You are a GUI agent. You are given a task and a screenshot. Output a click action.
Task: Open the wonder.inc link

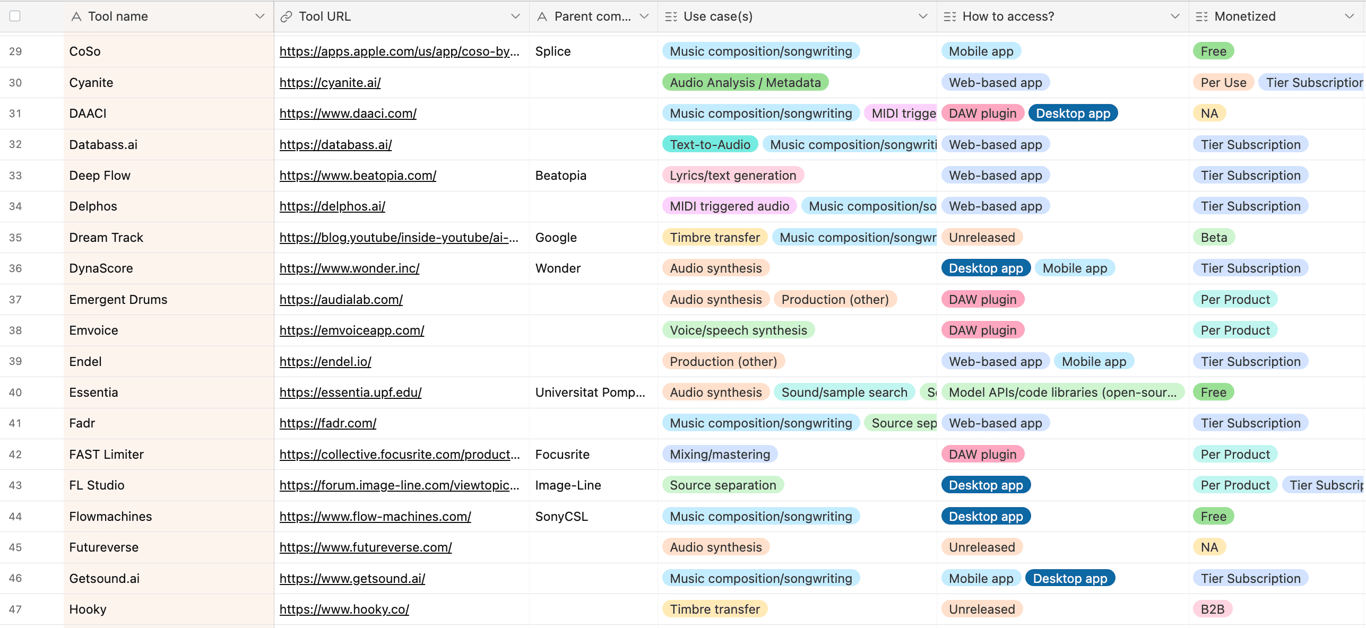point(349,268)
